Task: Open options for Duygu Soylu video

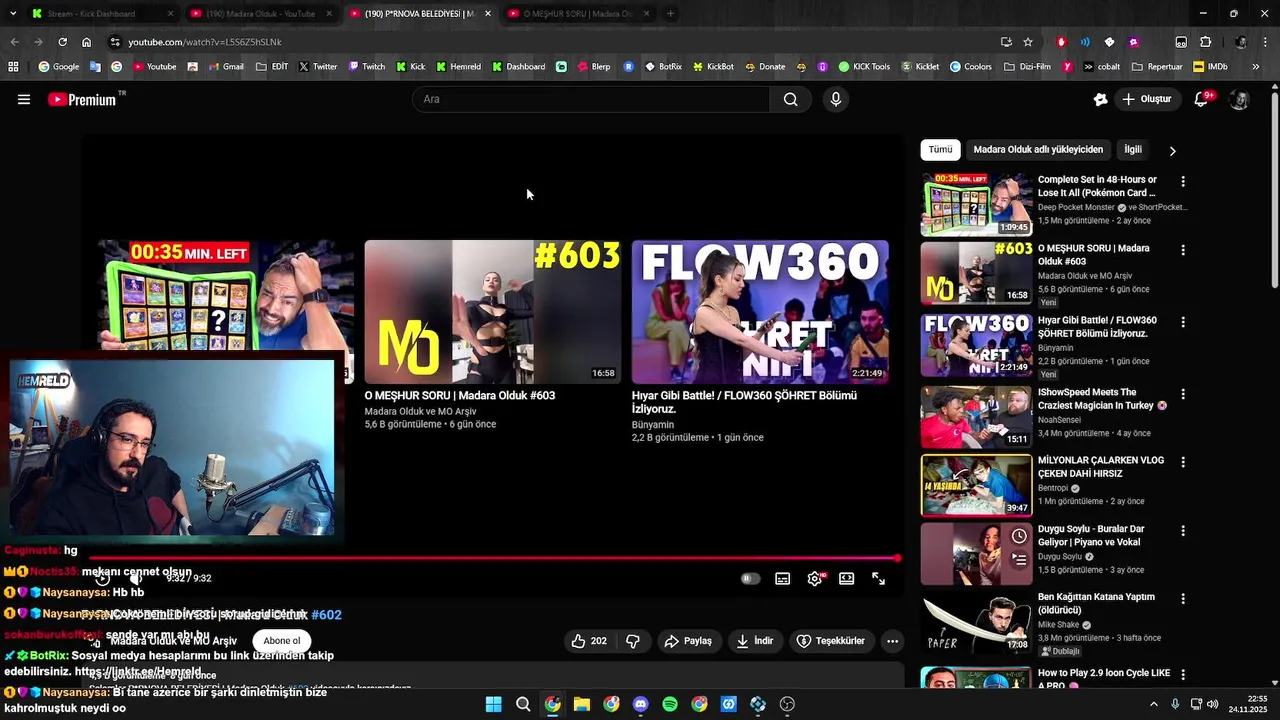Action: coord(1183,530)
